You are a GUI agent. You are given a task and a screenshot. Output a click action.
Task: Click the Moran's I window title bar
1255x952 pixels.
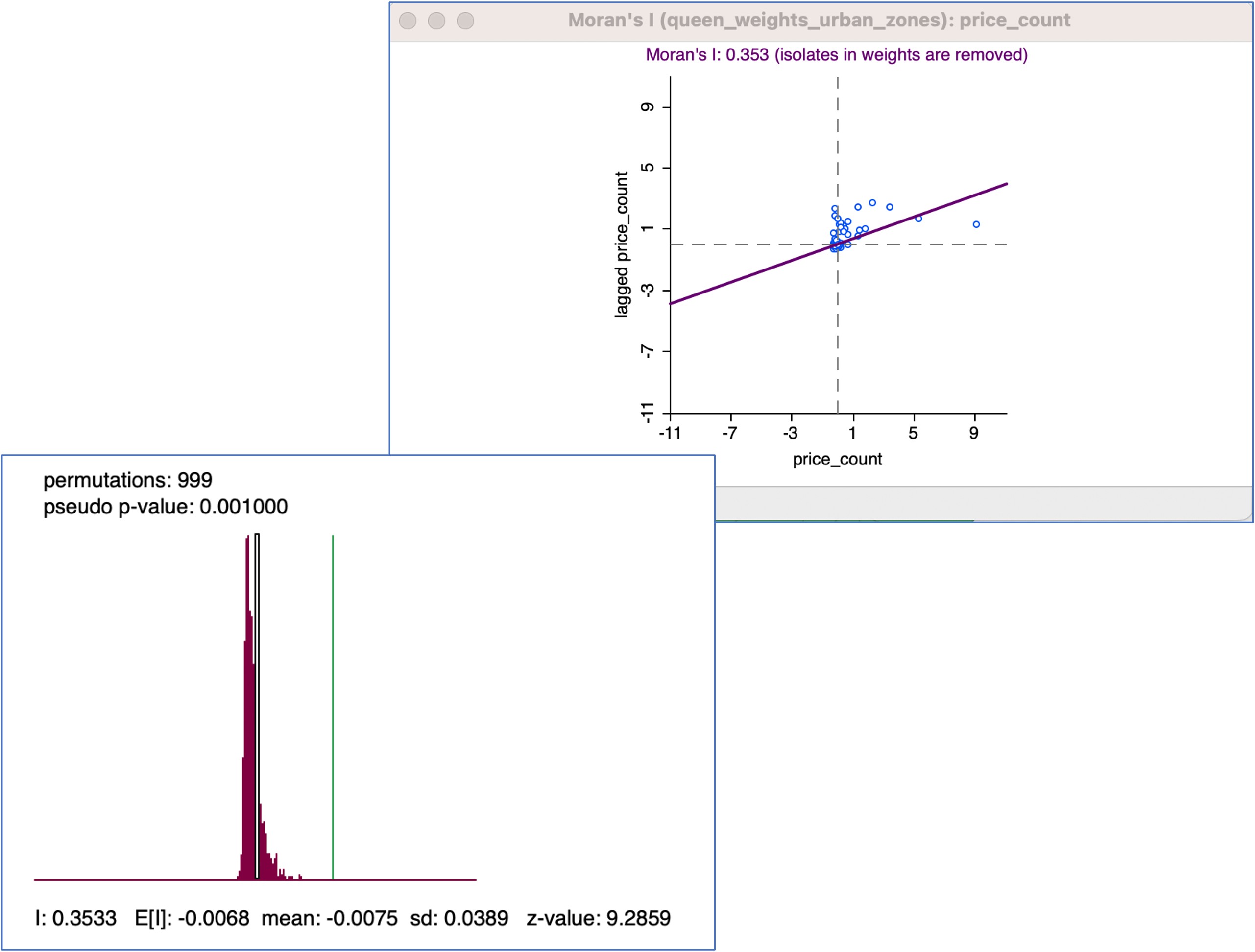(x=818, y=21)
